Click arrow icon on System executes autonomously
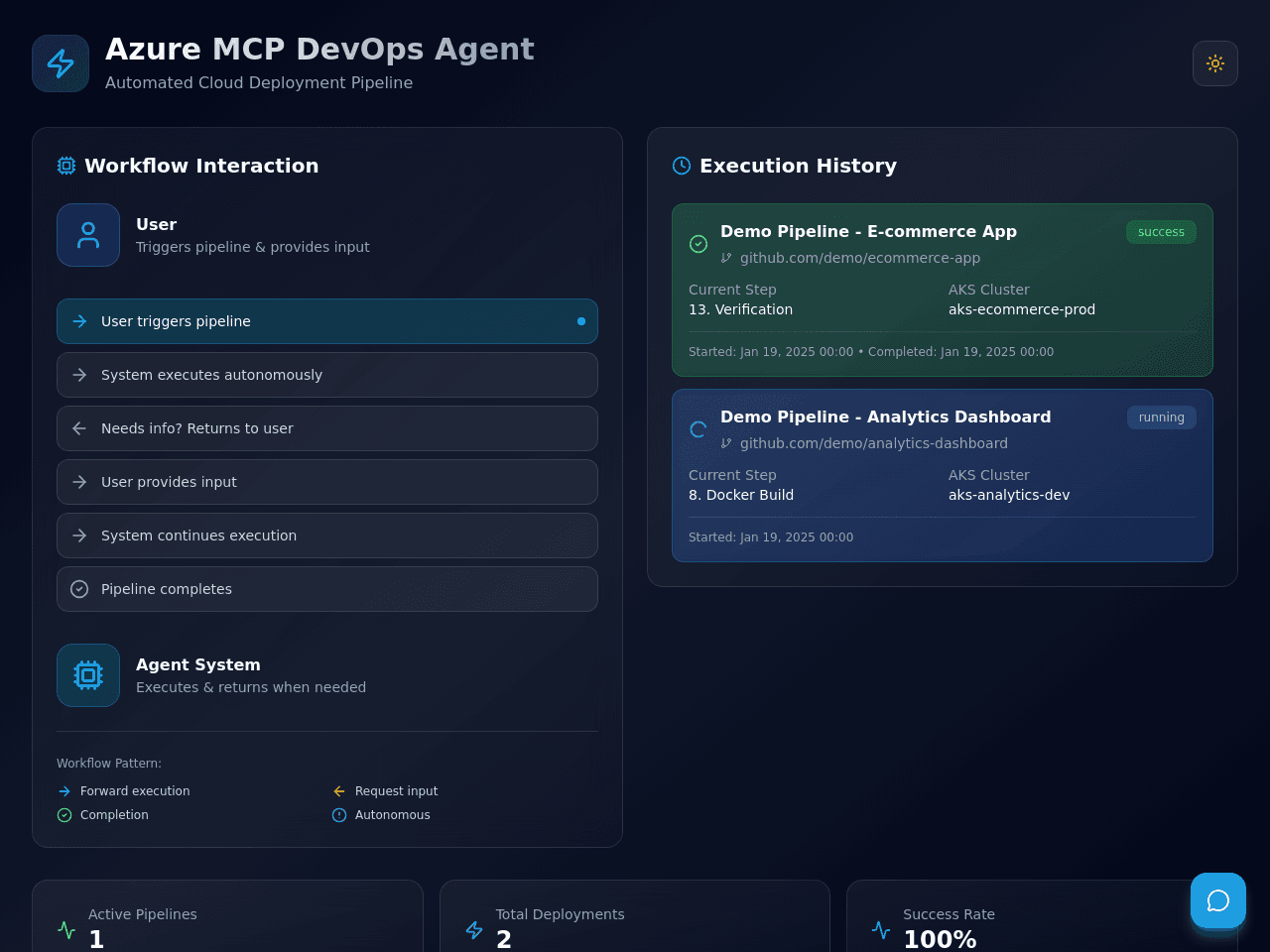 (79, 375)
